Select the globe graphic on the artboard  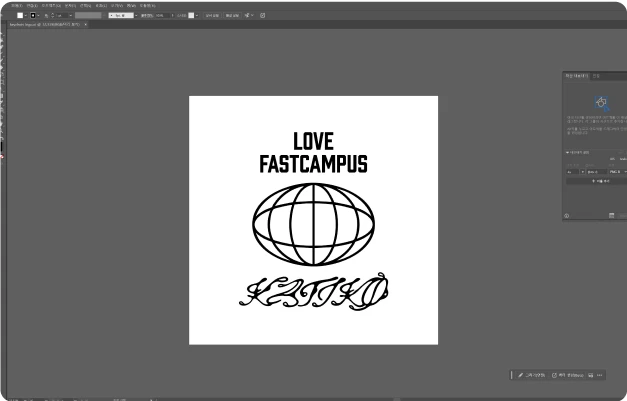point(314,224)
